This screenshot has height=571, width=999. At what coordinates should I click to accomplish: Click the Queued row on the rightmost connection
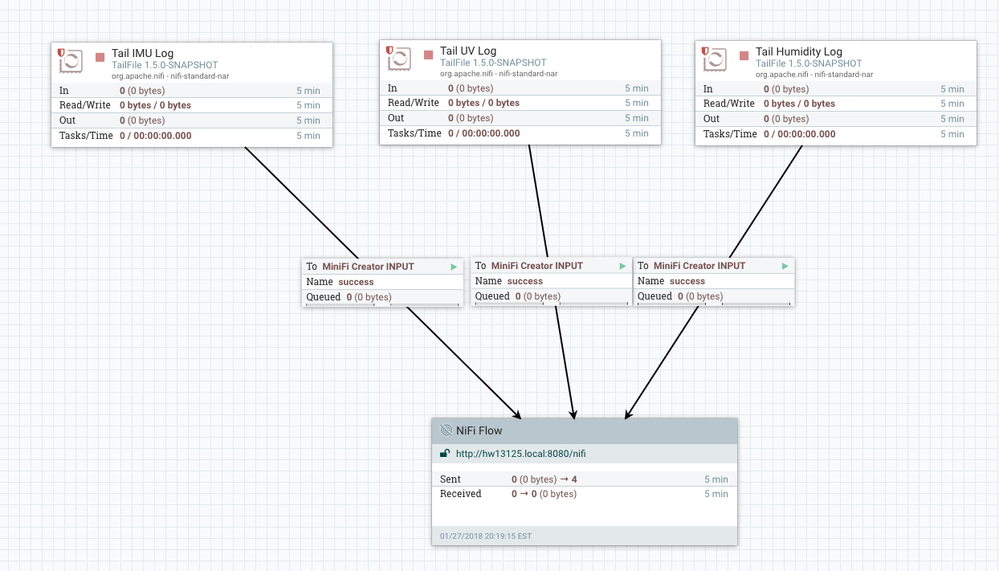(x=714, y=296)
